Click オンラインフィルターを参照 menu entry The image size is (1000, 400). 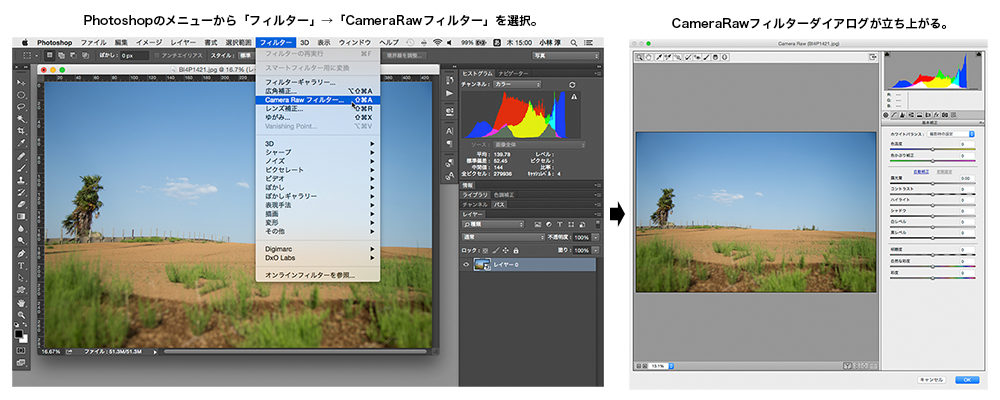pos(317,275)
